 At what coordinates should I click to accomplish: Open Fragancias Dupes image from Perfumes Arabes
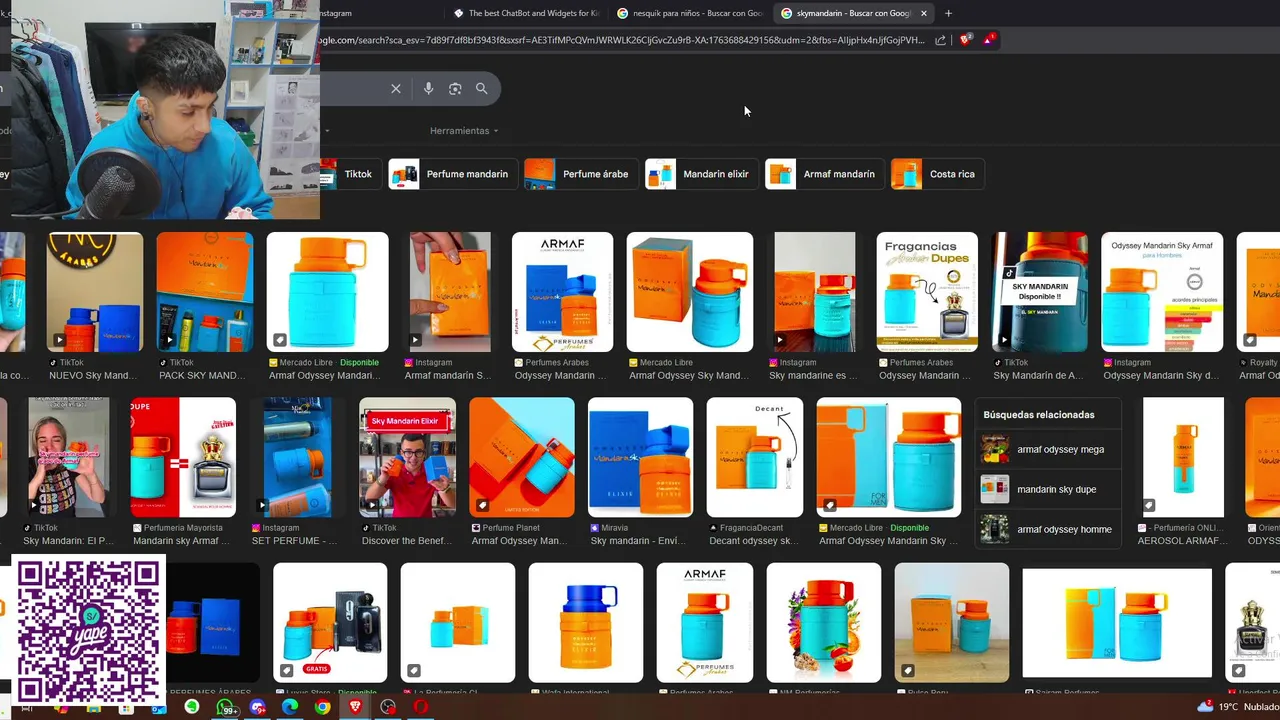coord(927,292)
